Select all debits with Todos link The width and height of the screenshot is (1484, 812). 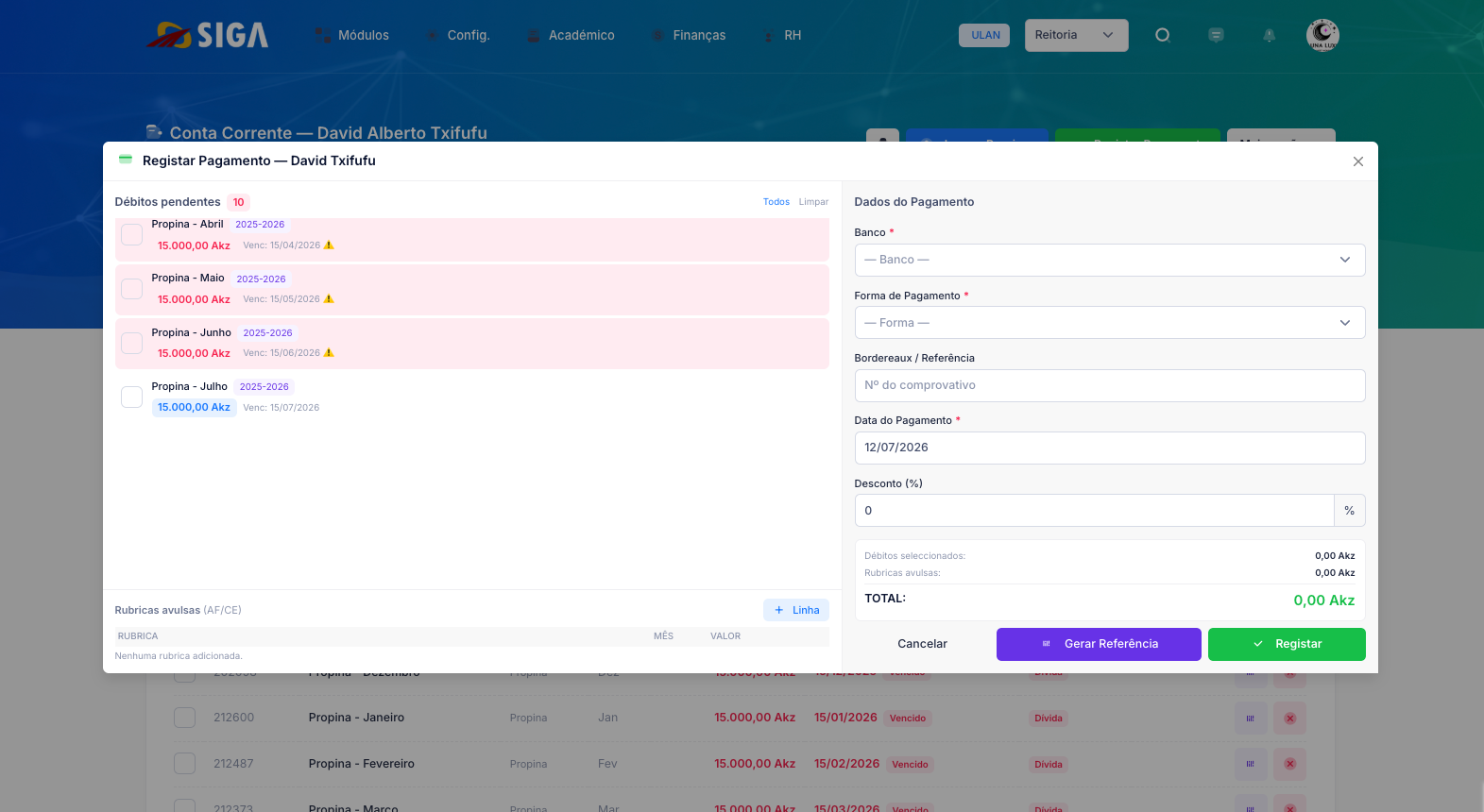776,202
